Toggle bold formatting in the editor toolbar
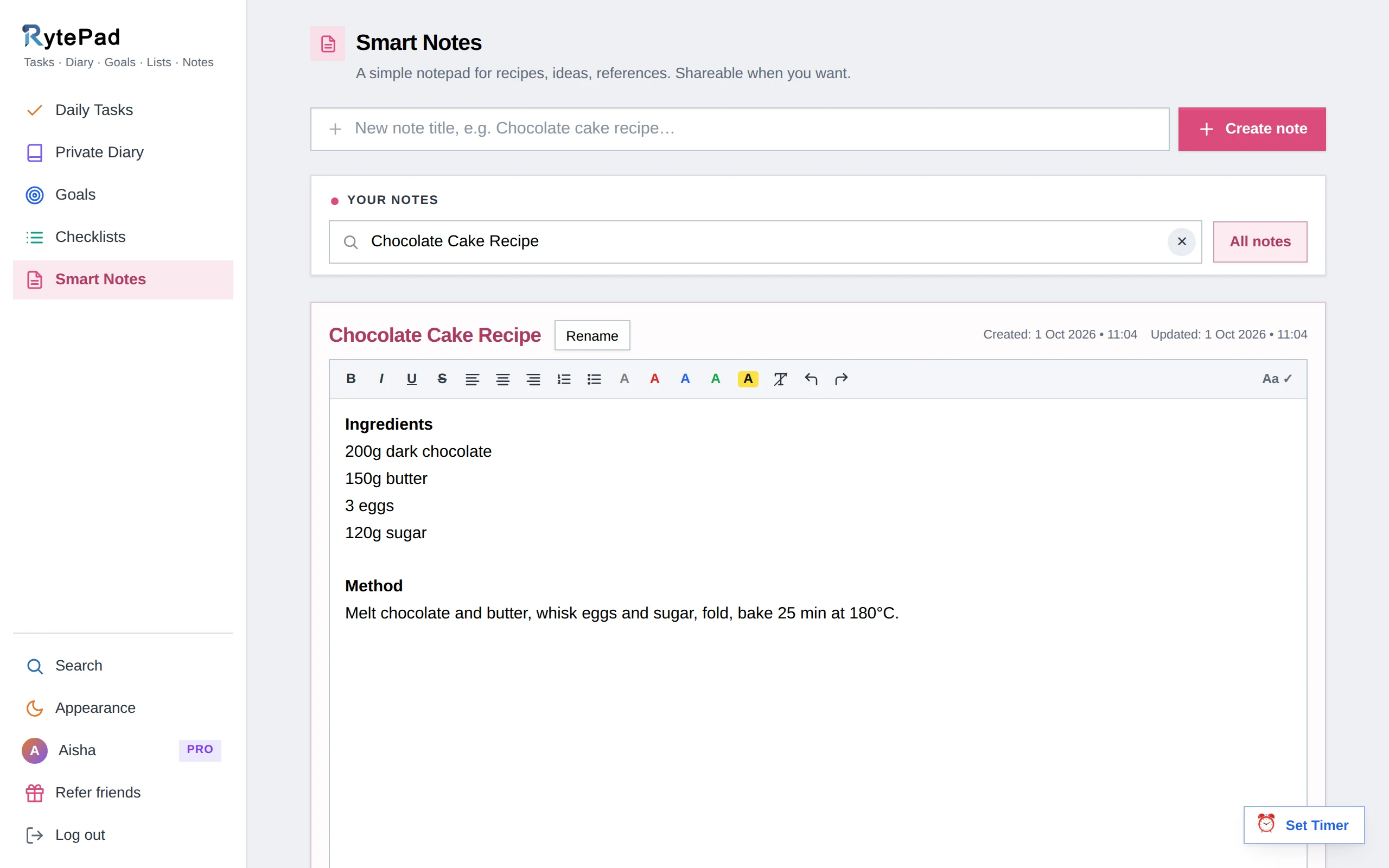 351,379
